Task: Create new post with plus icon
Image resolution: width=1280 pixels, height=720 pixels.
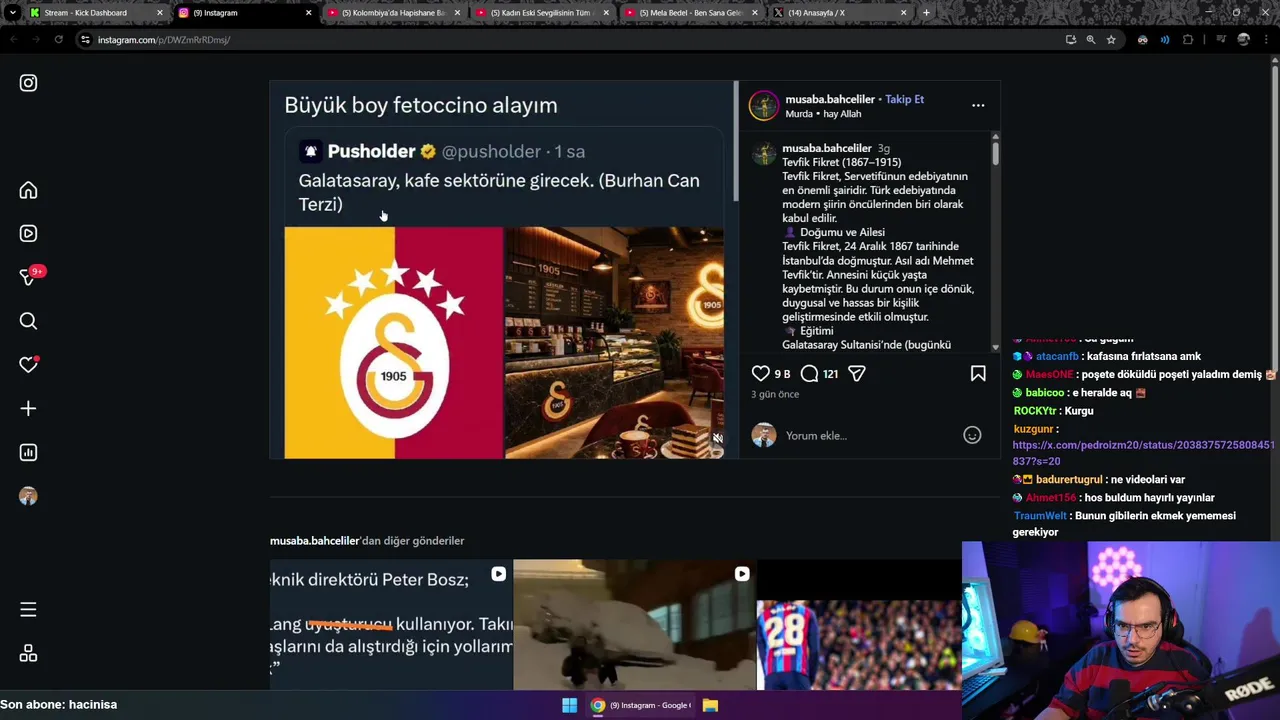Action: click(x=28, y=408)
